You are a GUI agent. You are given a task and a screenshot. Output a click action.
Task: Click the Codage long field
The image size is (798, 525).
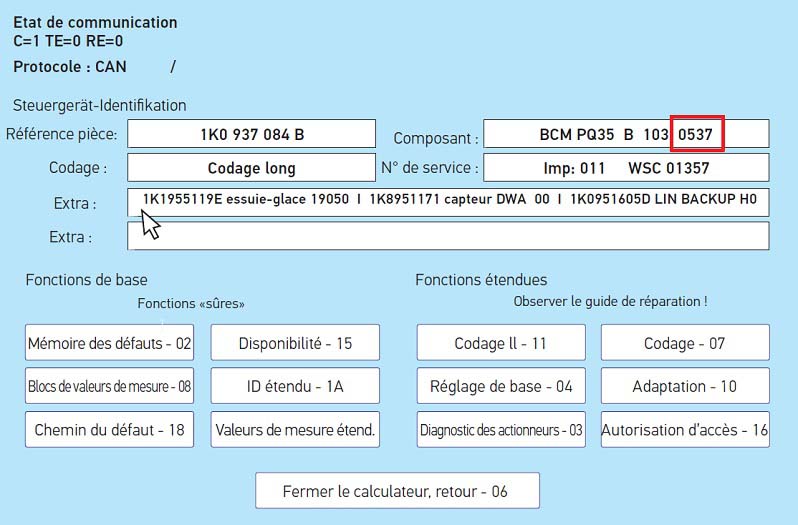(x=251, y=167)
